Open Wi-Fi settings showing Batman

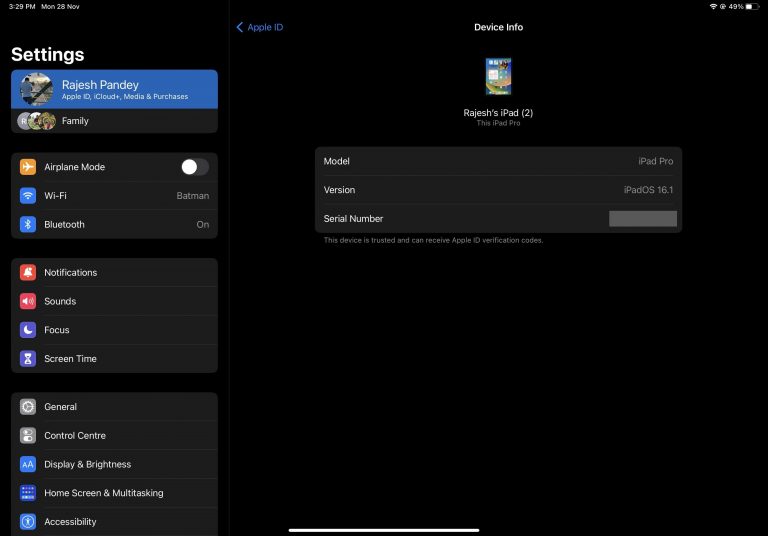(x=115, y=195)
